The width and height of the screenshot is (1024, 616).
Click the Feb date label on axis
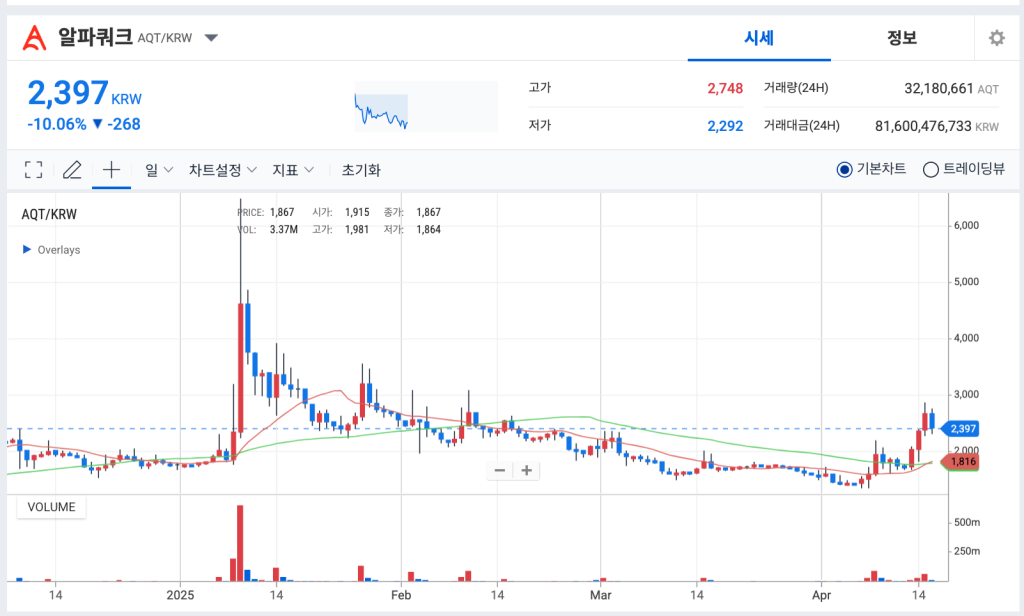point(401,595)
